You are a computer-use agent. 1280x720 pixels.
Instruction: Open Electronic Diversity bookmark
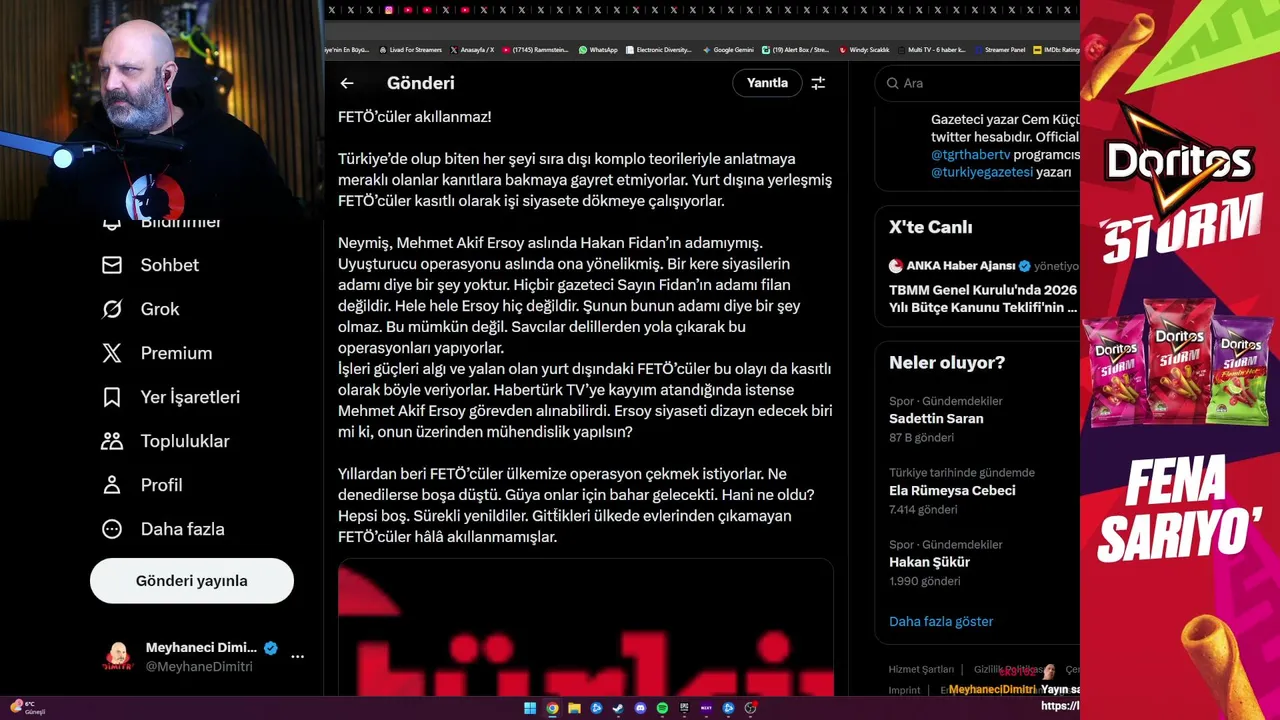(659, 50)
